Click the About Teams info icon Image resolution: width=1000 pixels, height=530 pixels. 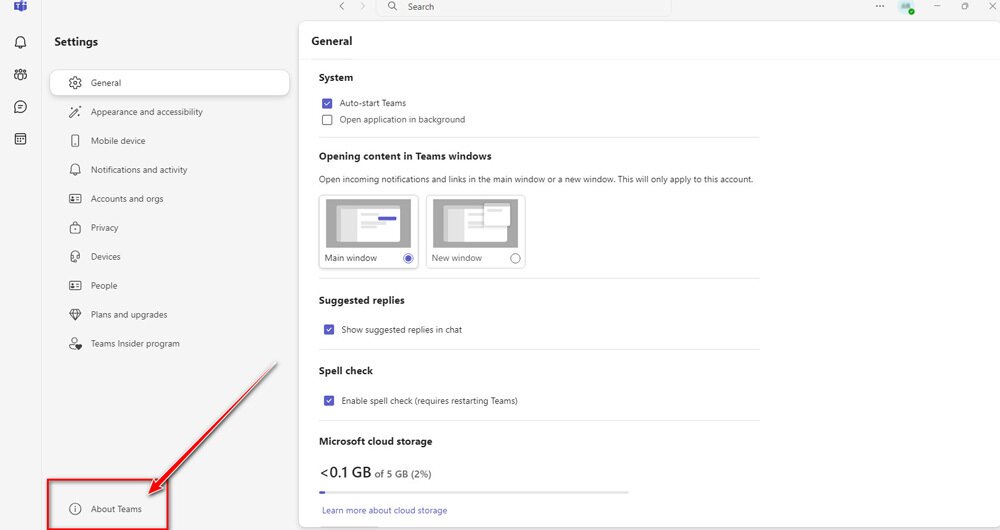click(75, 509)
